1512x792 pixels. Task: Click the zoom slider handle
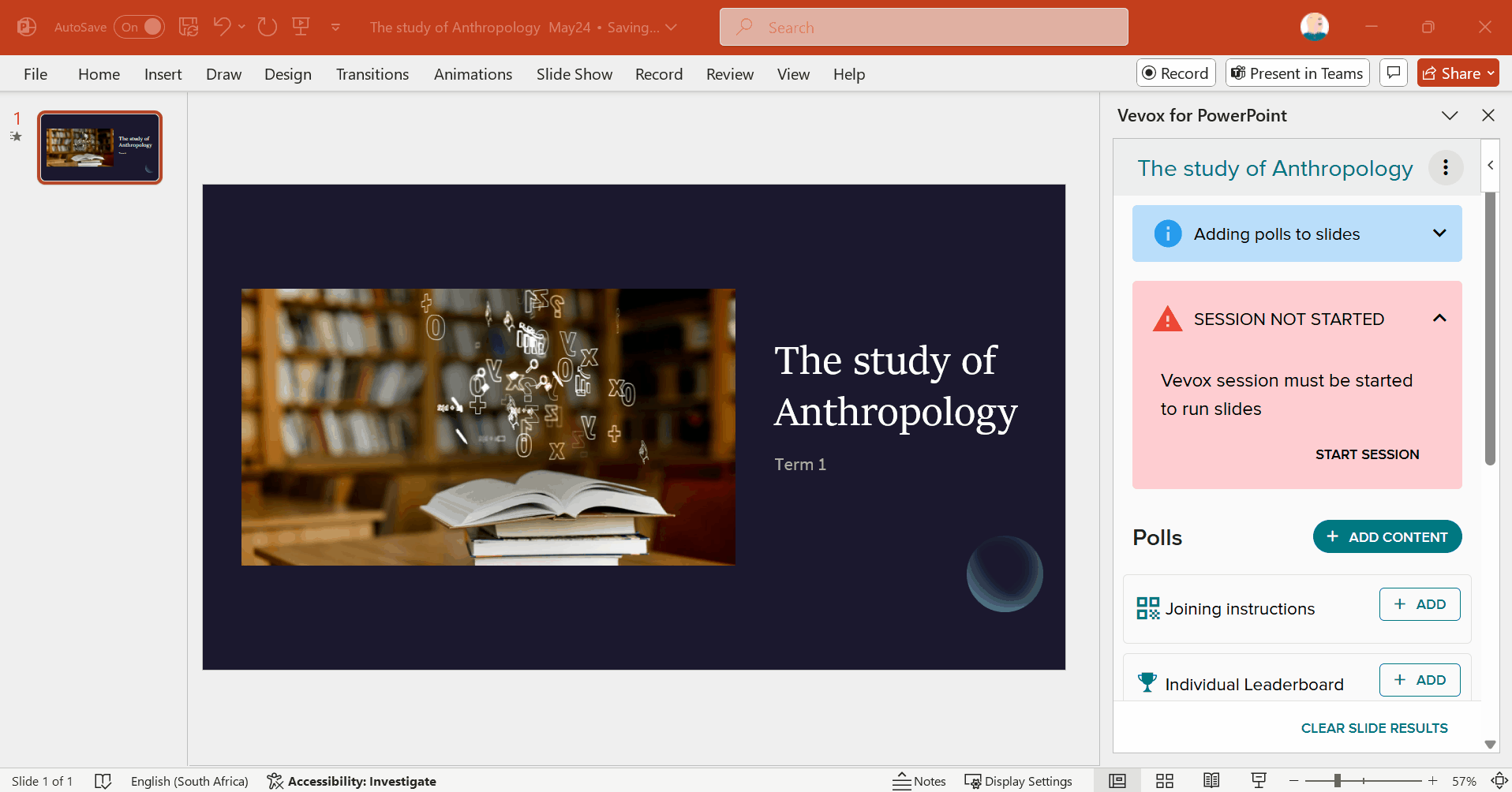tap(1338, 781)
